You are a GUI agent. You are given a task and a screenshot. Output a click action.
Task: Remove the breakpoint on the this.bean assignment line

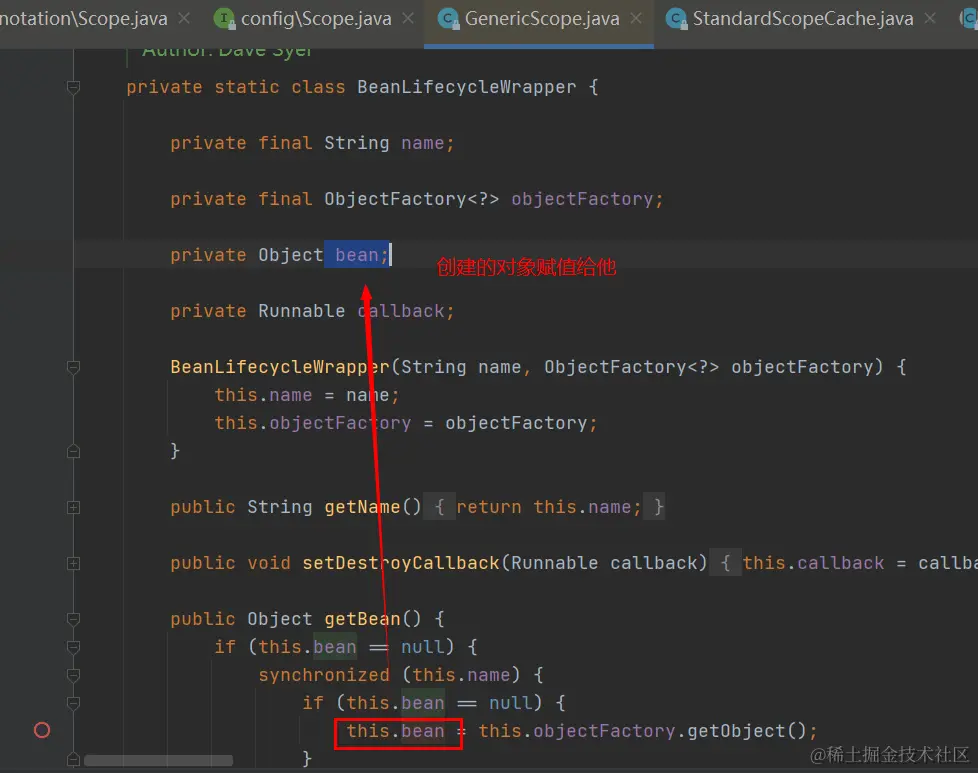click(42, 730)
